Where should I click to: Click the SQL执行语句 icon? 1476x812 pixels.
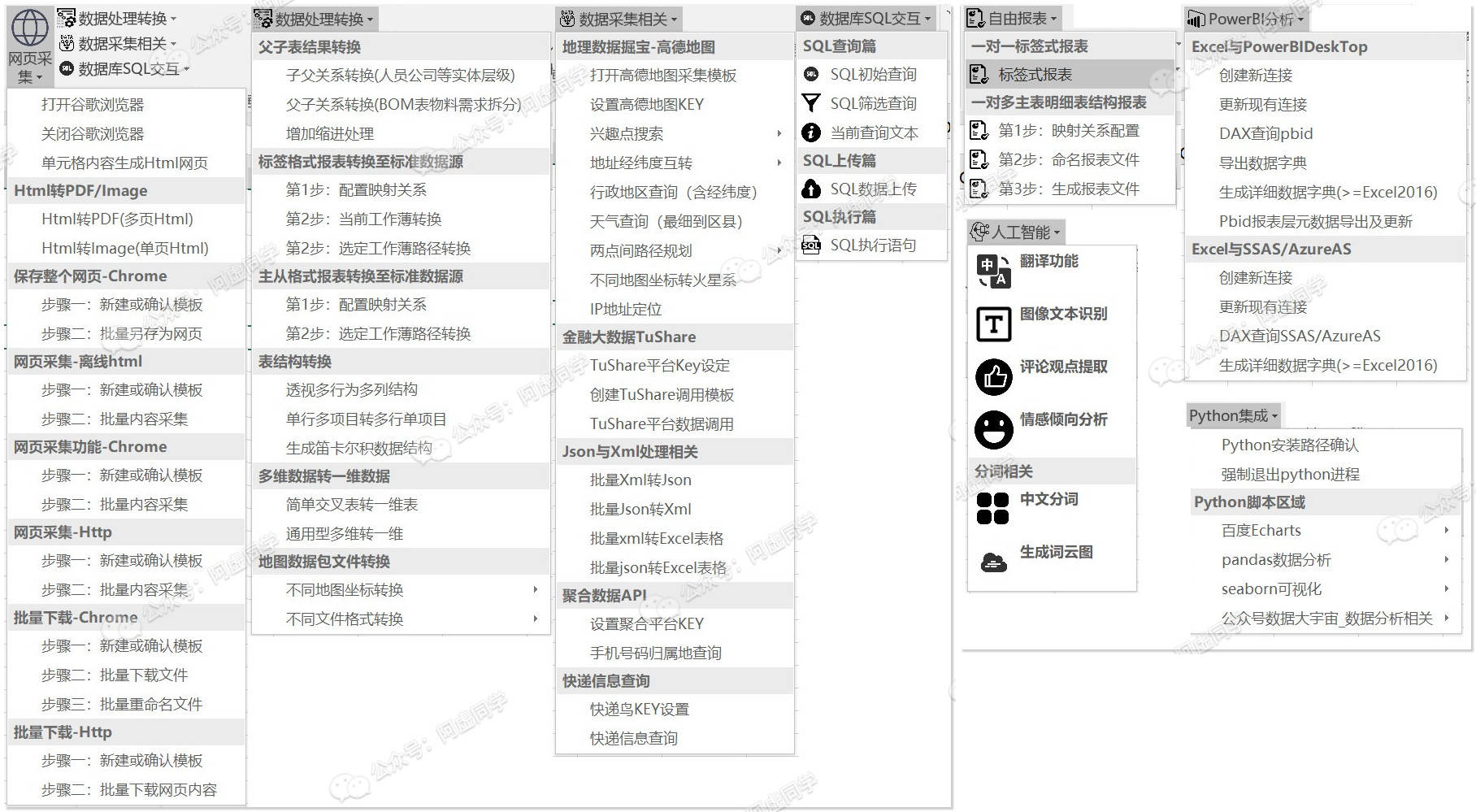coord(810,245)
